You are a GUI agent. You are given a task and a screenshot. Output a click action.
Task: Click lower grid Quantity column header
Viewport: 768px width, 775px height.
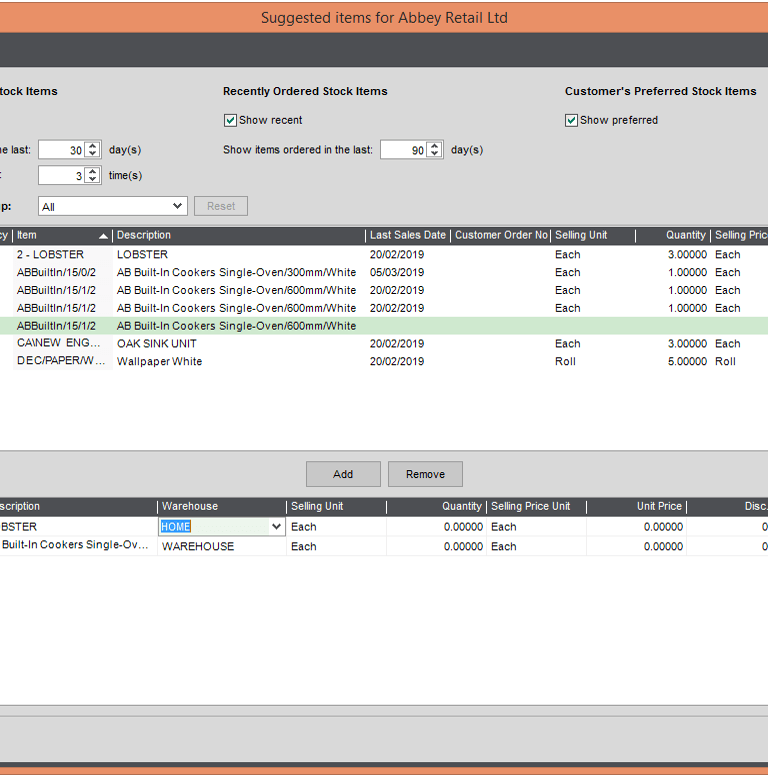point(436,506)
